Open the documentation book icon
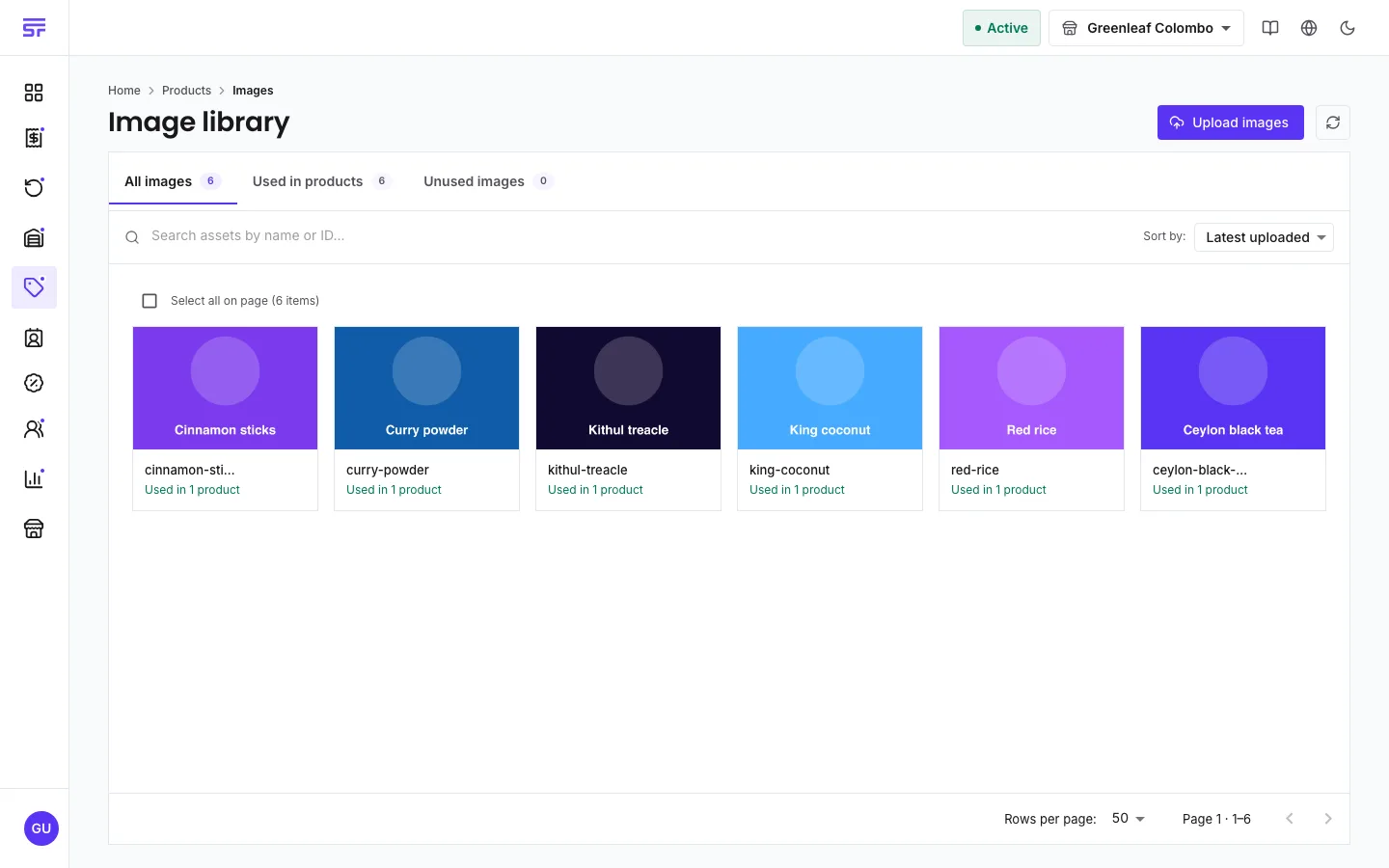 click(x=1270, y=28)
